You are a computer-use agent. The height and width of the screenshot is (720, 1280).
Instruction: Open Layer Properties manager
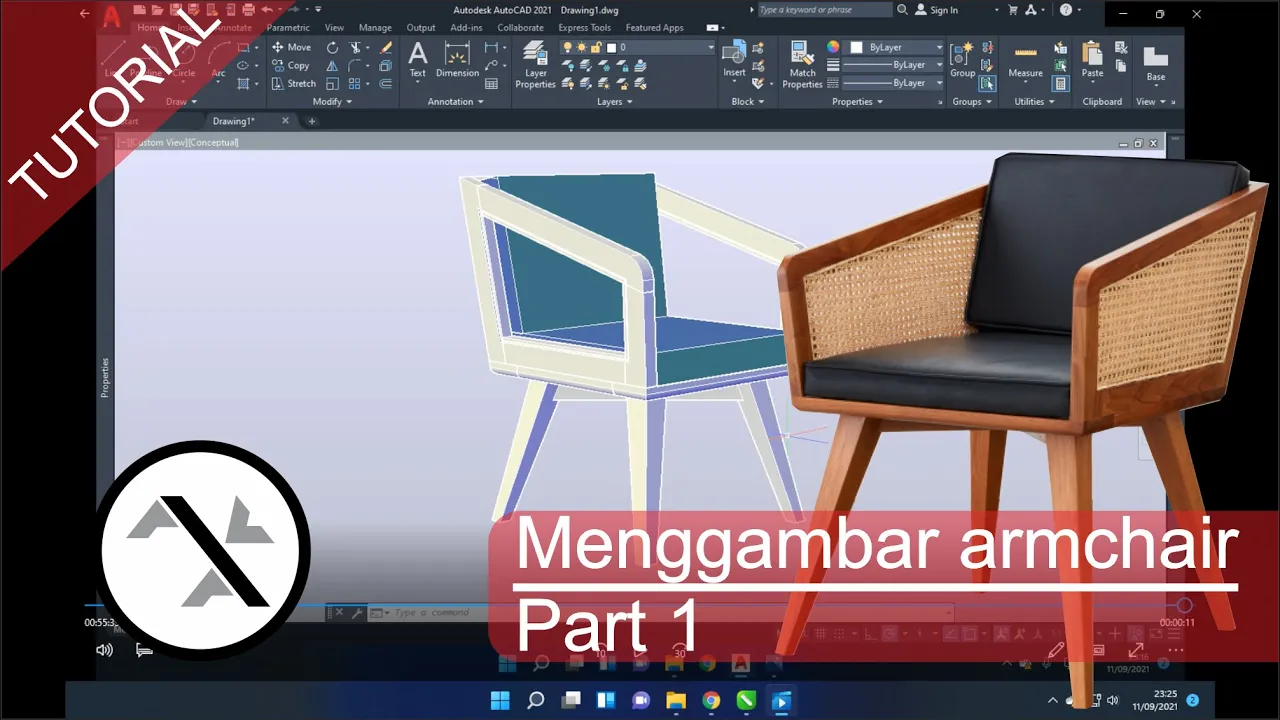535,65
